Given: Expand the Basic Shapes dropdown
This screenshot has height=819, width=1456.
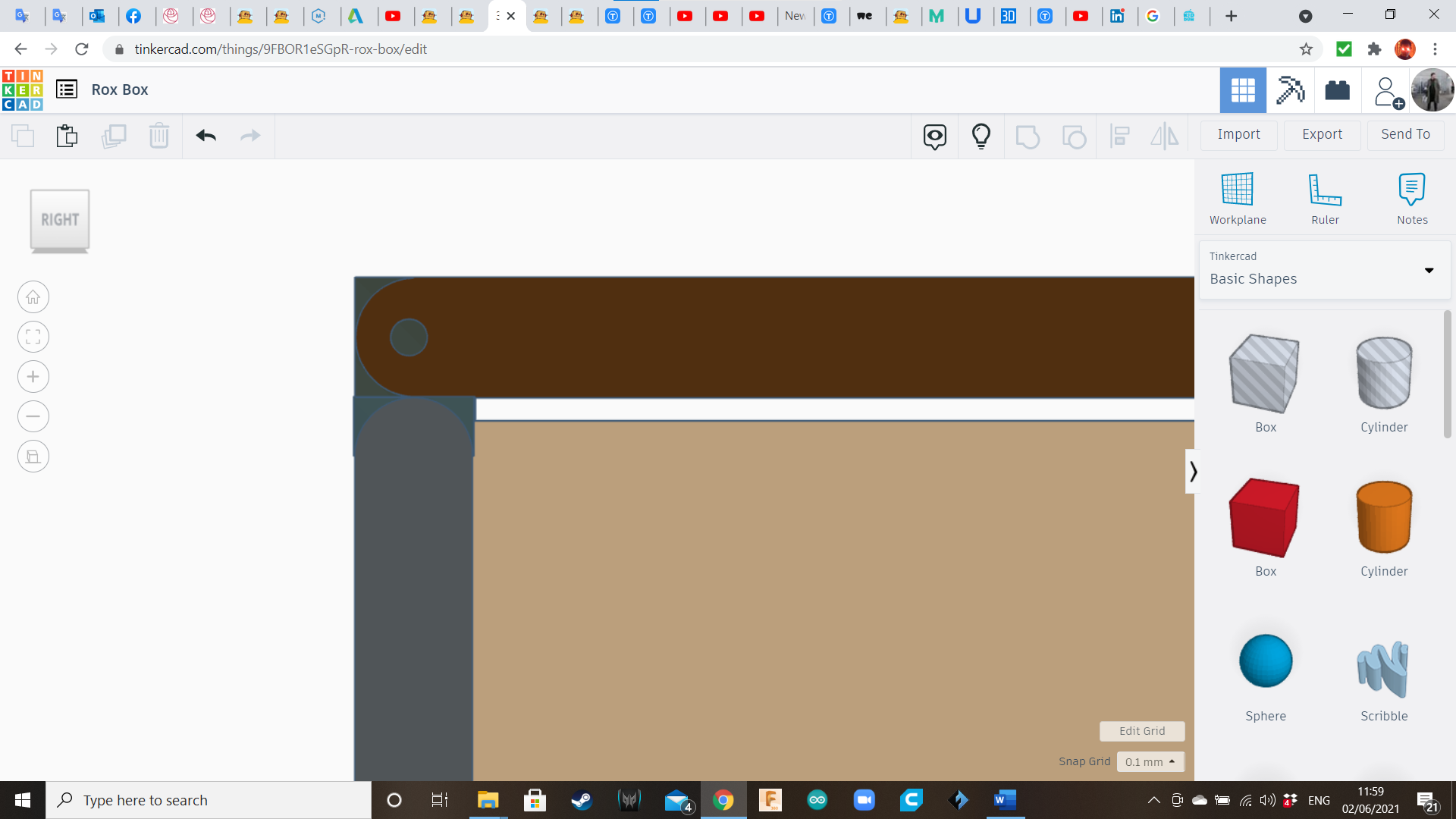Looking at the screenshot, I should point(1429,270).
